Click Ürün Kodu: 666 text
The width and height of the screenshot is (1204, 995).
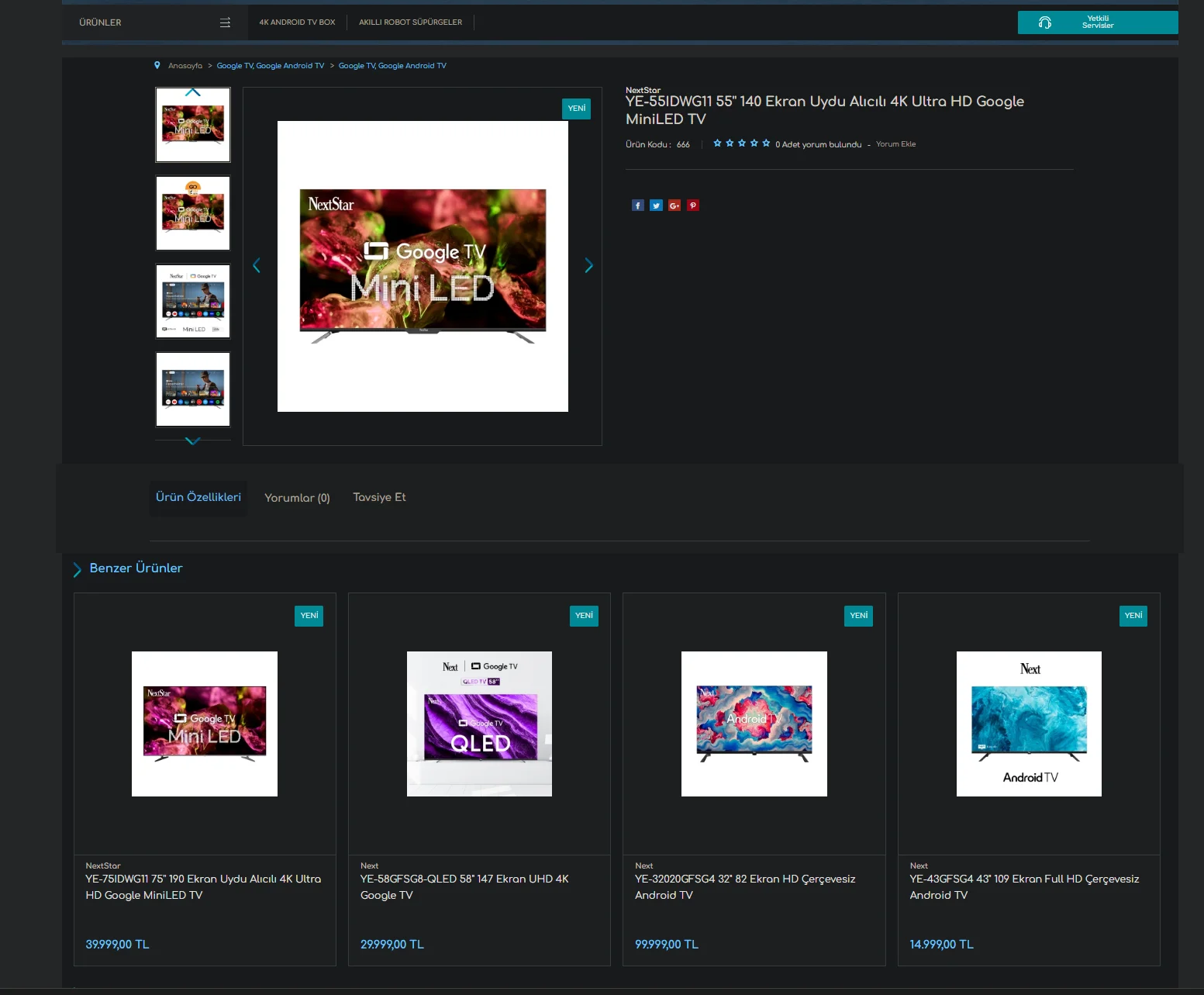coord(657,144)
